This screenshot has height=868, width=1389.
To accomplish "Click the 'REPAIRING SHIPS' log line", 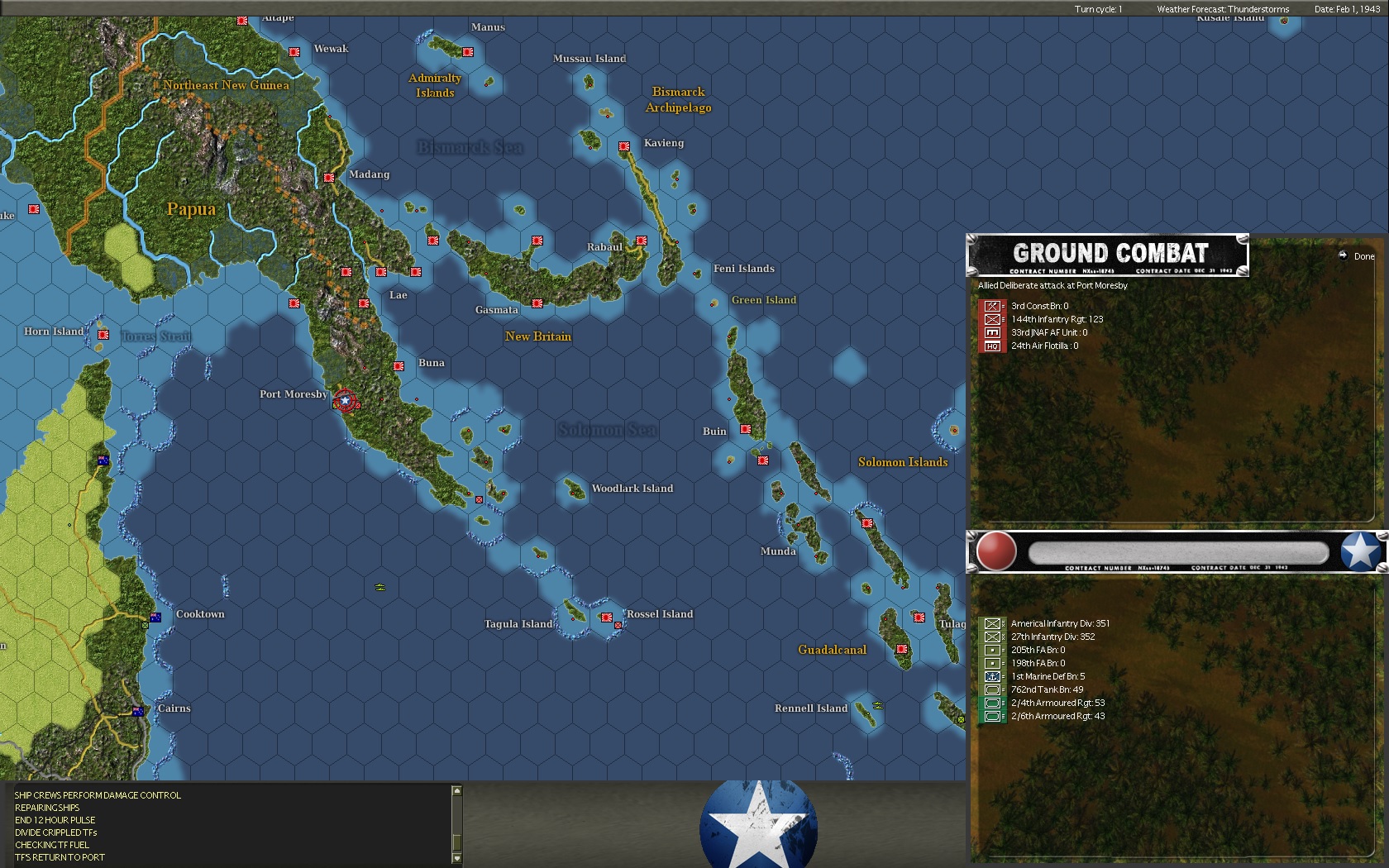I will coord(47,808).
